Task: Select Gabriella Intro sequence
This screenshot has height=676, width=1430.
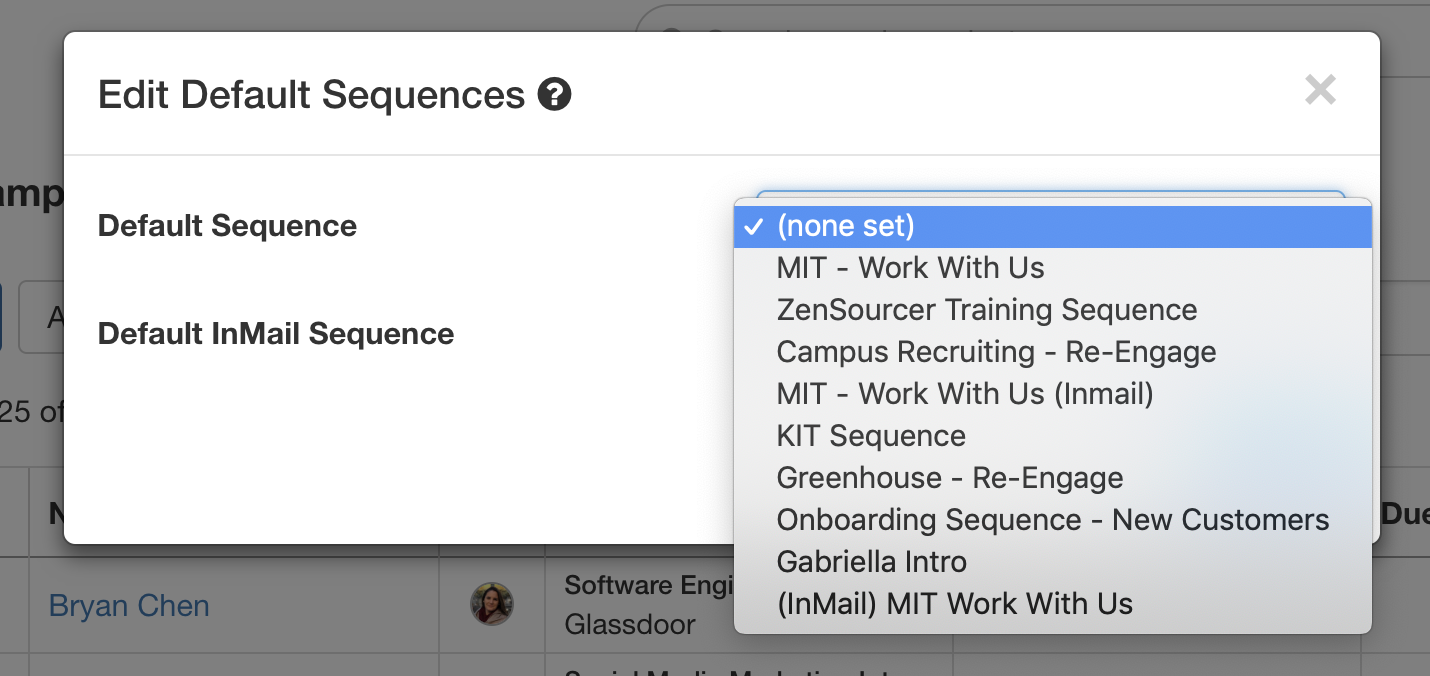Action: 1053,562
